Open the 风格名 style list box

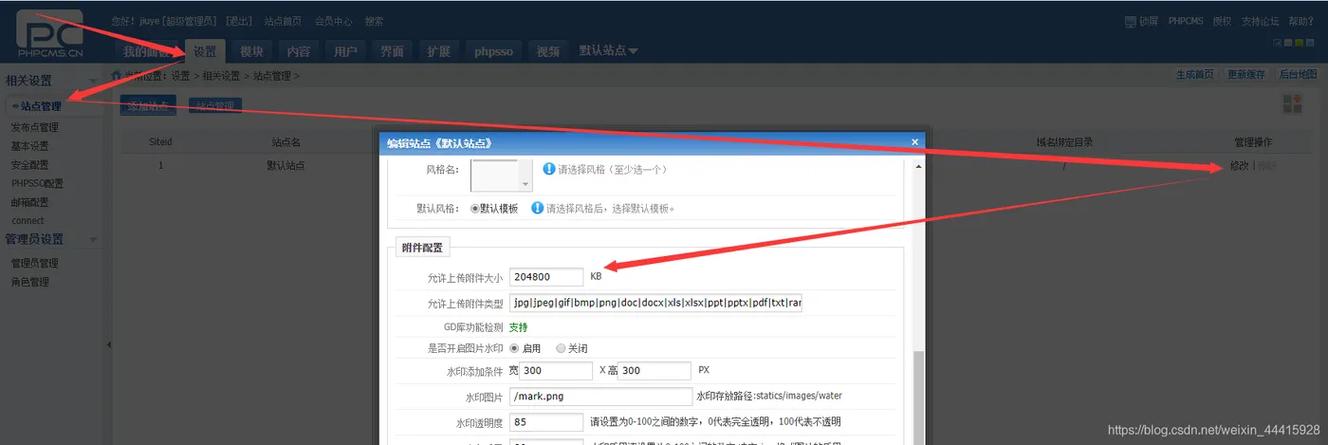[x=501, y=175]
